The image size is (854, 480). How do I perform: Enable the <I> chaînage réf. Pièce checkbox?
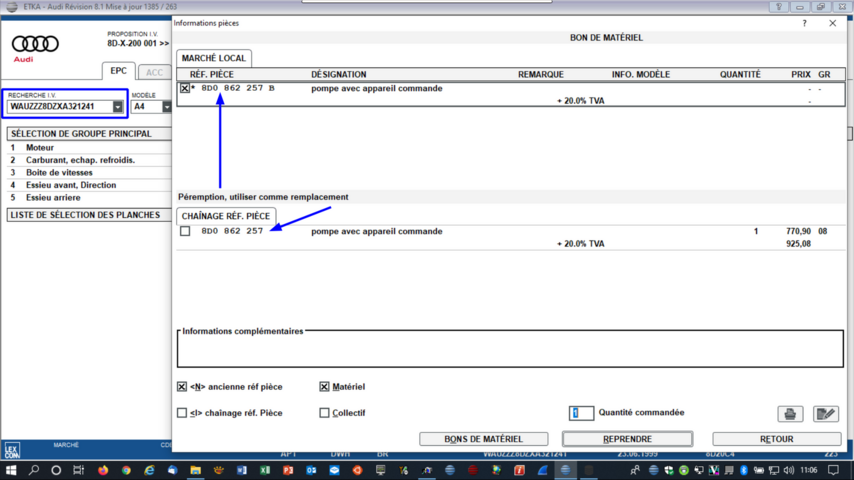182,413
